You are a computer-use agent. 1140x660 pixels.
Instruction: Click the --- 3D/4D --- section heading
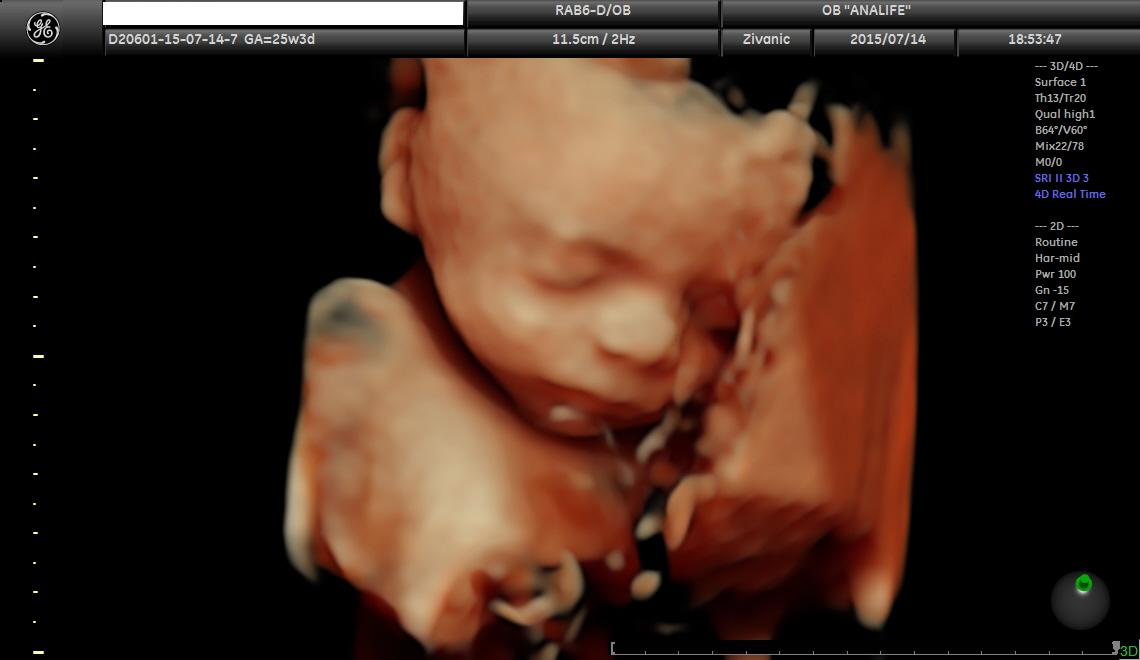[x=1066, y=66]
